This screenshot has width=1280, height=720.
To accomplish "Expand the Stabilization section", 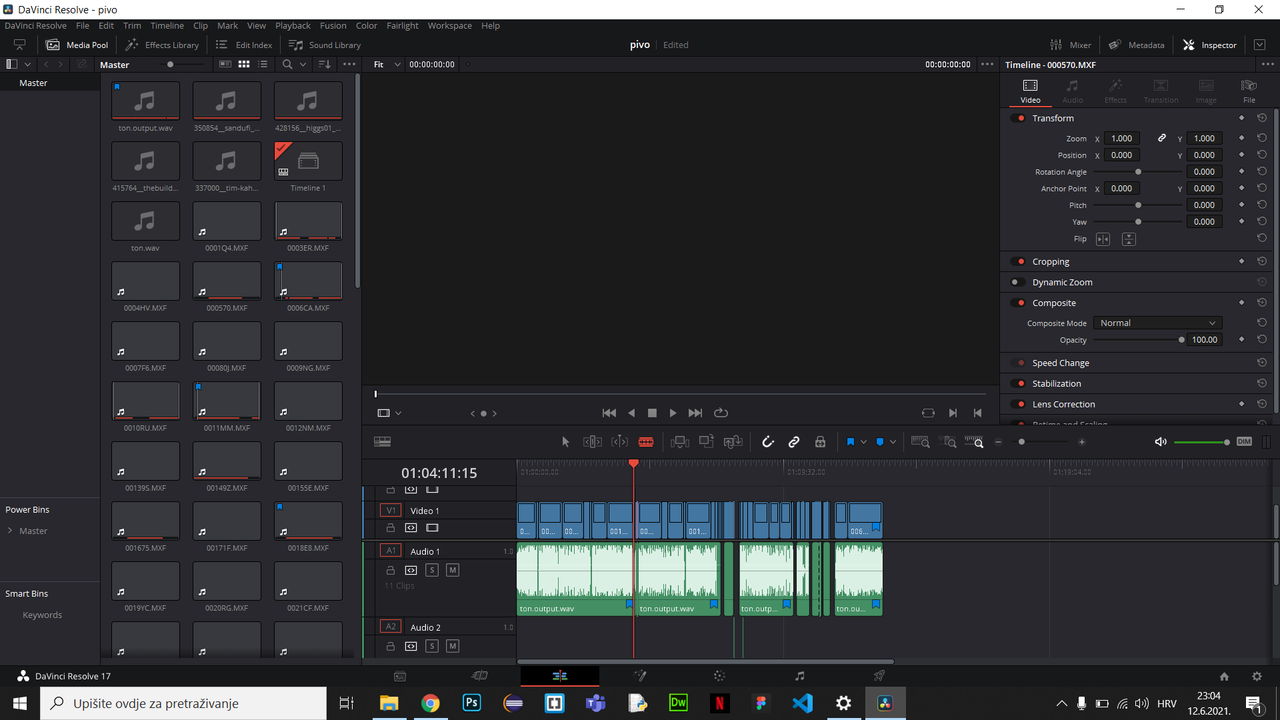I will click(x=1056, y=384).
